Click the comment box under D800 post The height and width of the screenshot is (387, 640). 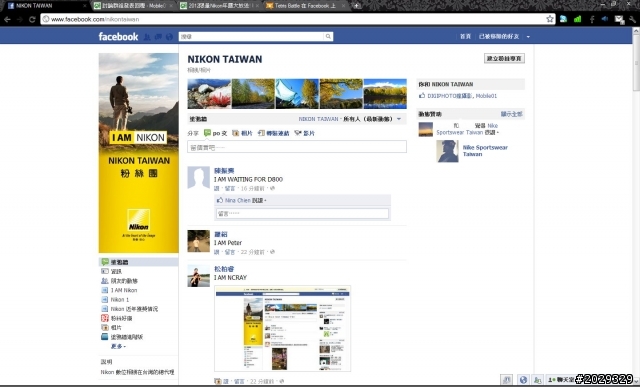click(x=302, y=214)
